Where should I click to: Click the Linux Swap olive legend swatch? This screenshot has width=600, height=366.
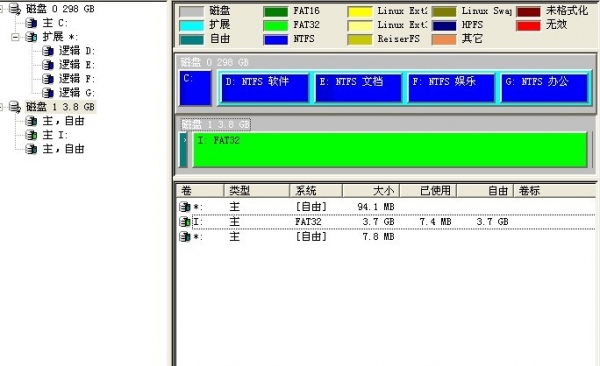pyautogui.click(x=444, y=11)
